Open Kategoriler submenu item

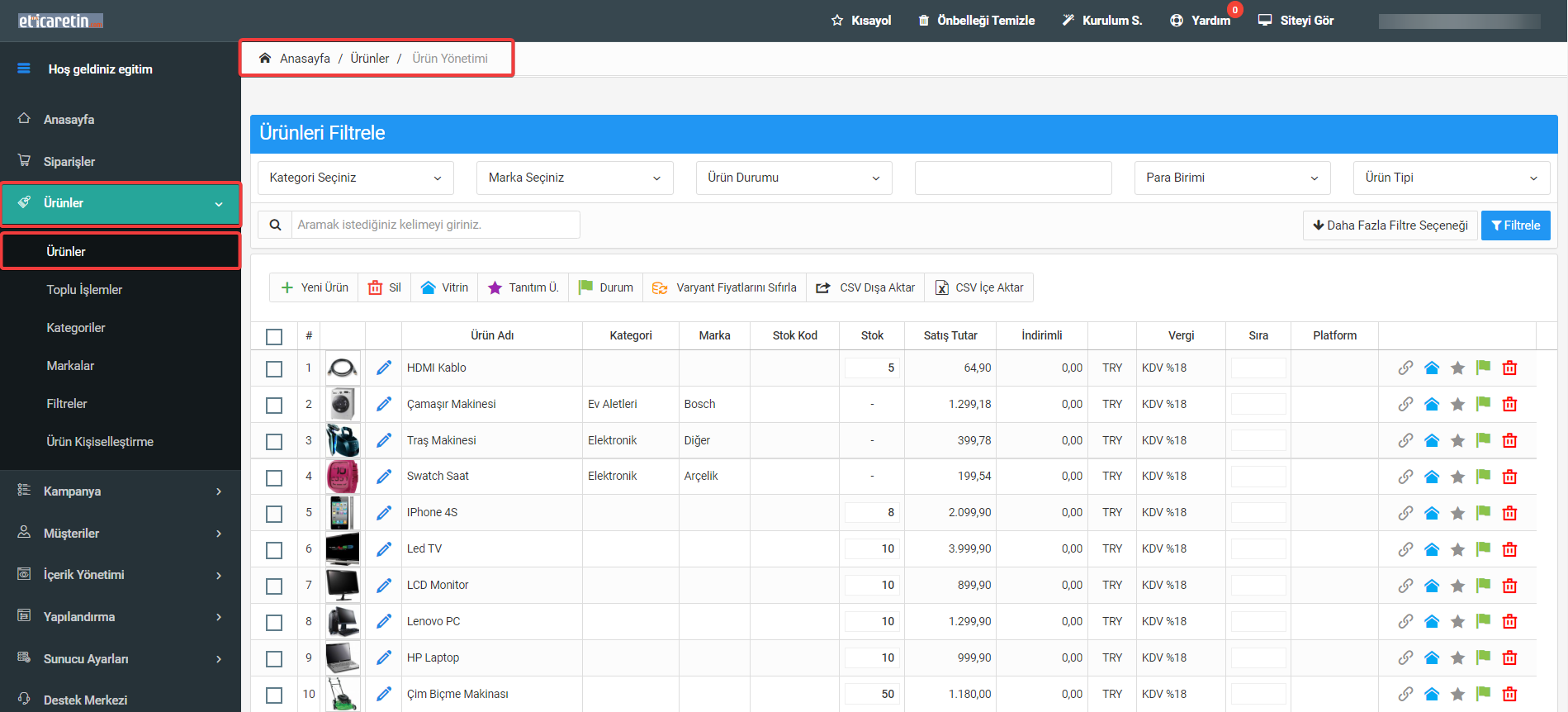tap(76, 327)
